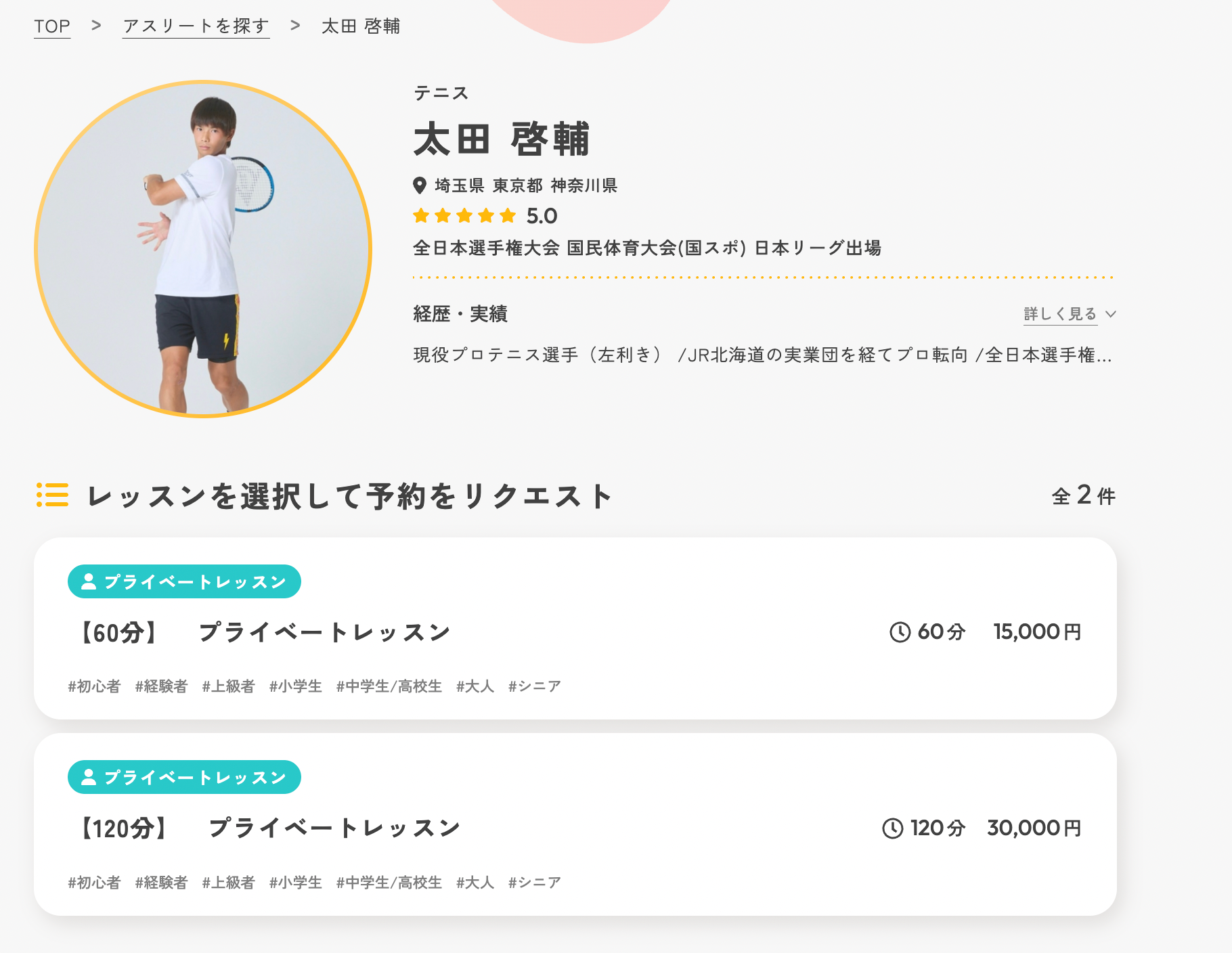Screen dimensions: 1232x953
Task: Click the 30,000円 price on second lesson
Action: pos(1034,828)
